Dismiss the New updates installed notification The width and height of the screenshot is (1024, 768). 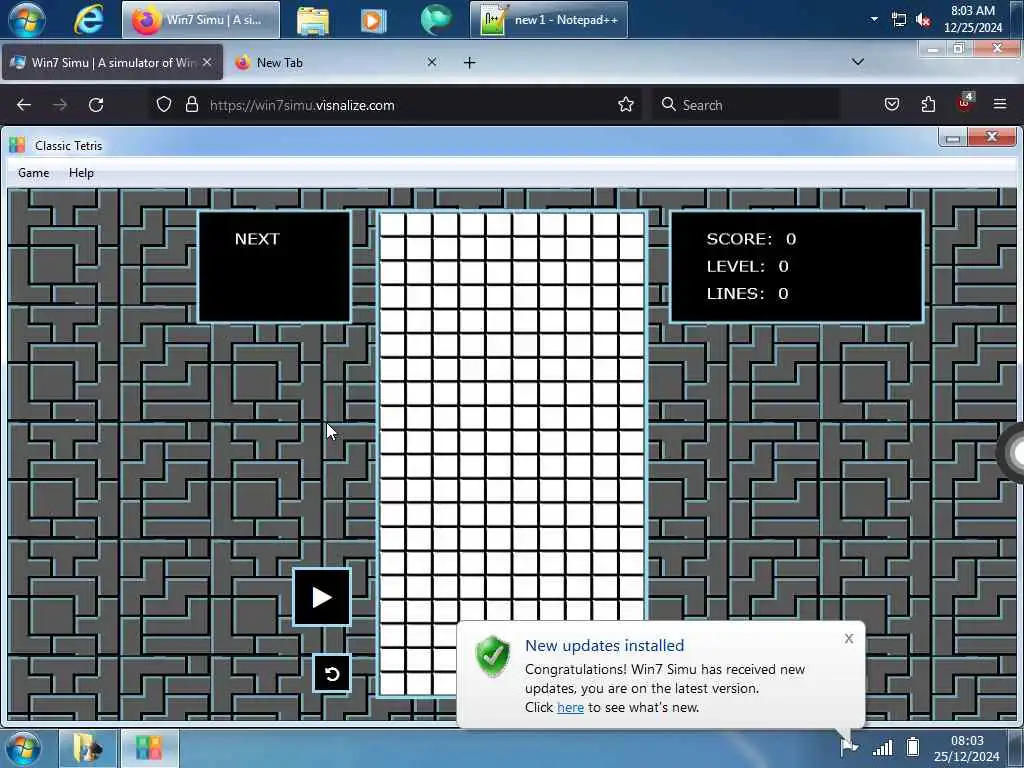point(848,639)
